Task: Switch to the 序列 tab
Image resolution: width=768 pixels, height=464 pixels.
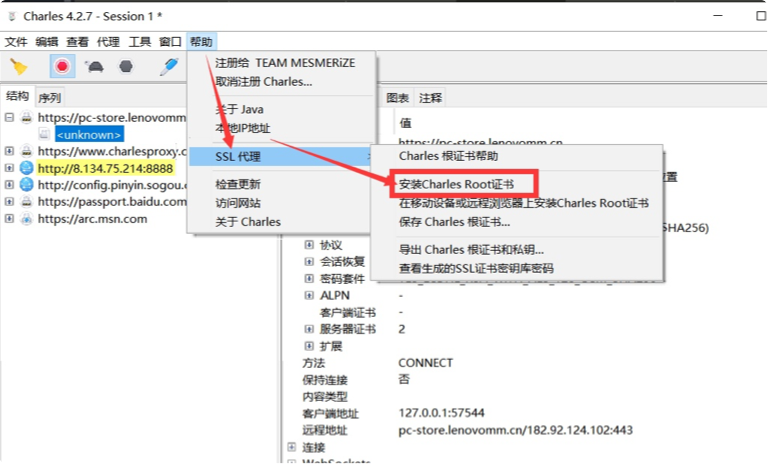Action: (x=49, y=98)
